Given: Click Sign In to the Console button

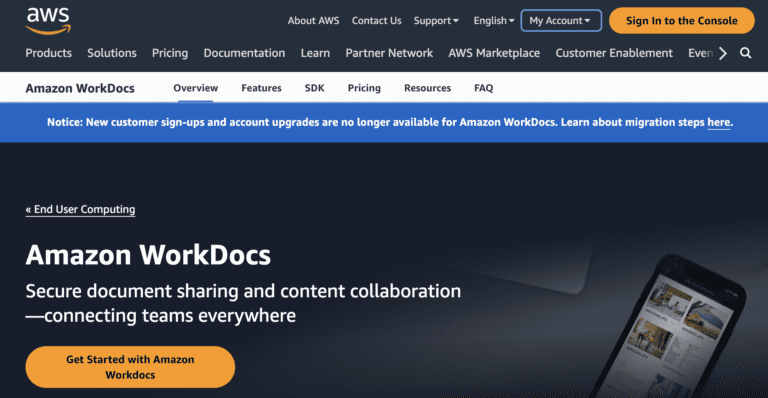Looking at the screenshot, I should 682,21.
